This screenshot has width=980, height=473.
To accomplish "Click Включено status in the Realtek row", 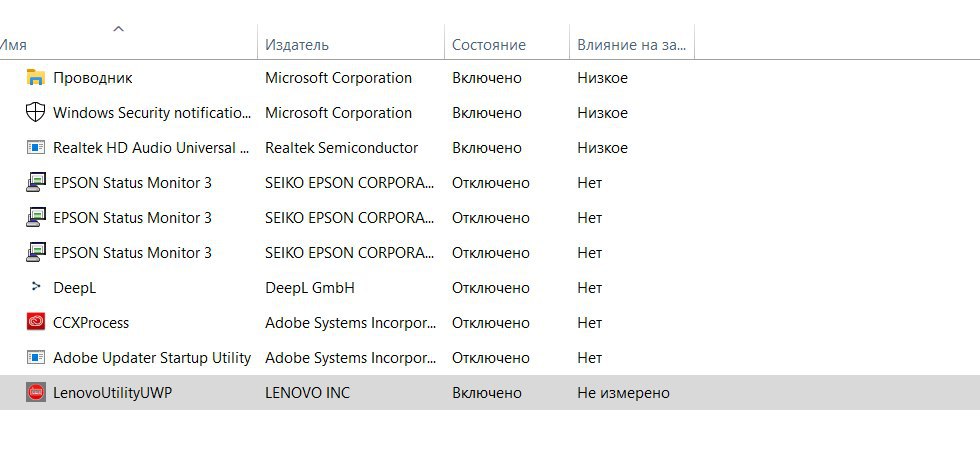I will 487,147.
